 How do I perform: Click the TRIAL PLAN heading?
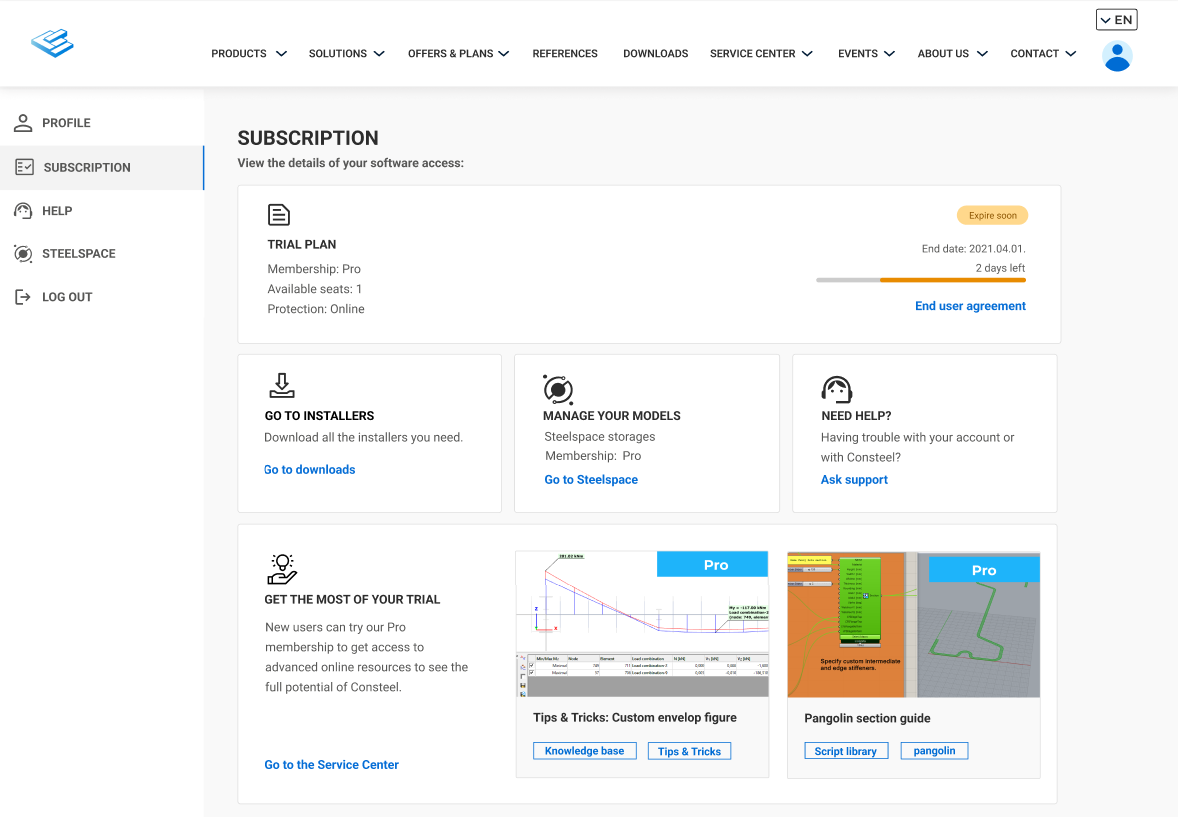302,244
